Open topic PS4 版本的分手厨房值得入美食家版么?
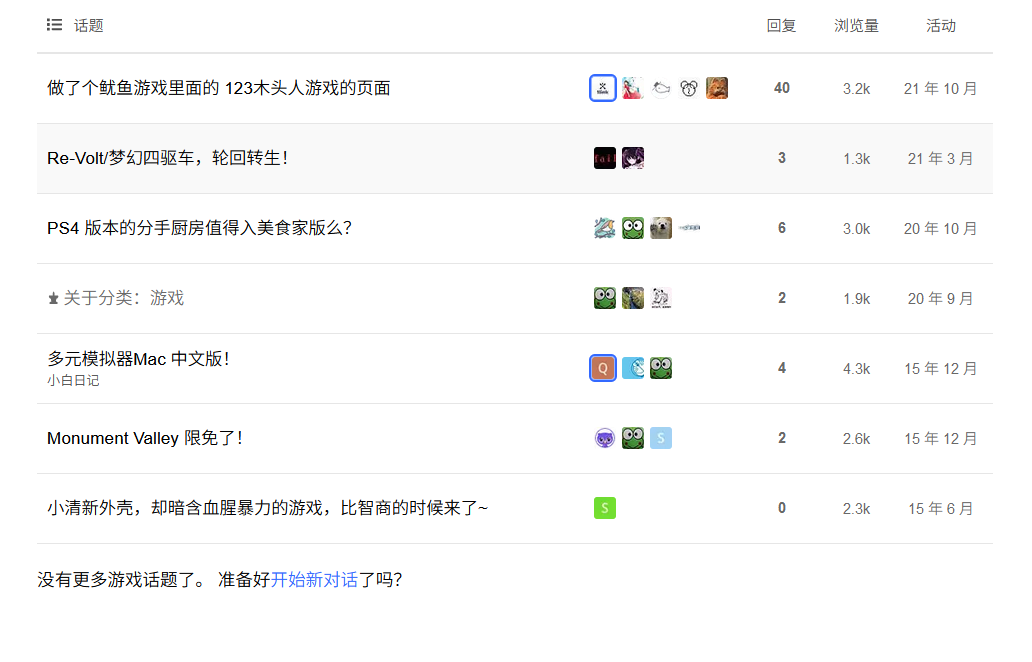Viewport: 1032px width, 662px height. [x=199, y=228]
